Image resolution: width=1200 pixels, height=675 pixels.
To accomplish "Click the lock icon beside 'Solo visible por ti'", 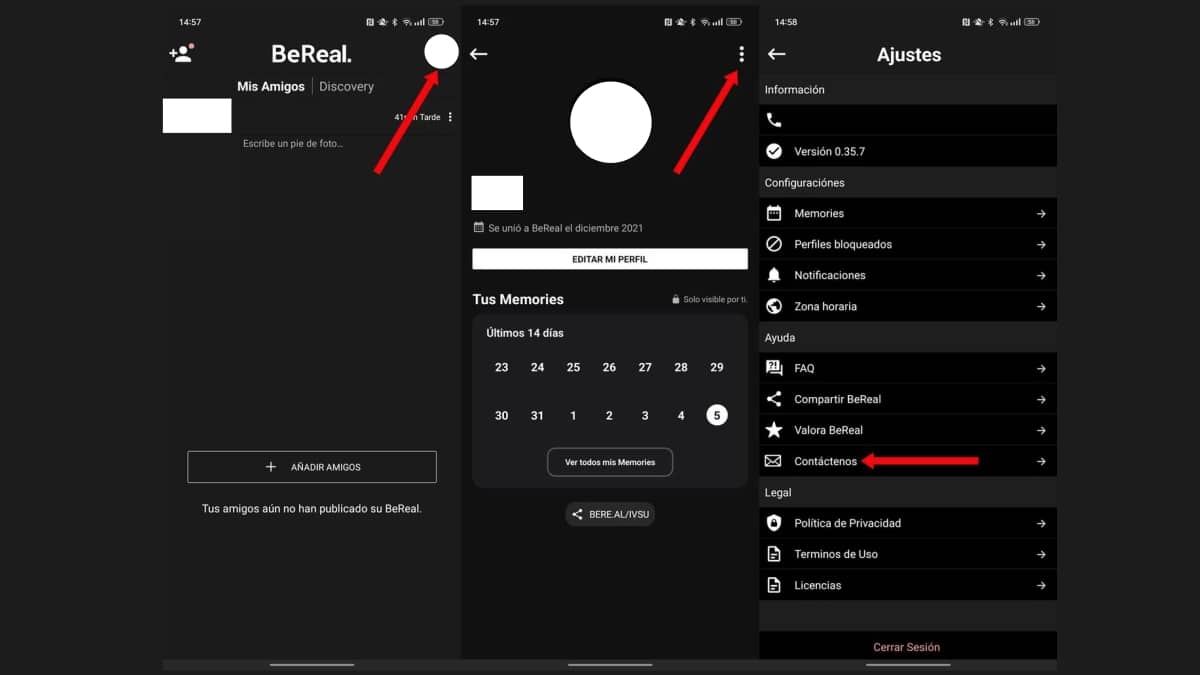I will (676, 300).
